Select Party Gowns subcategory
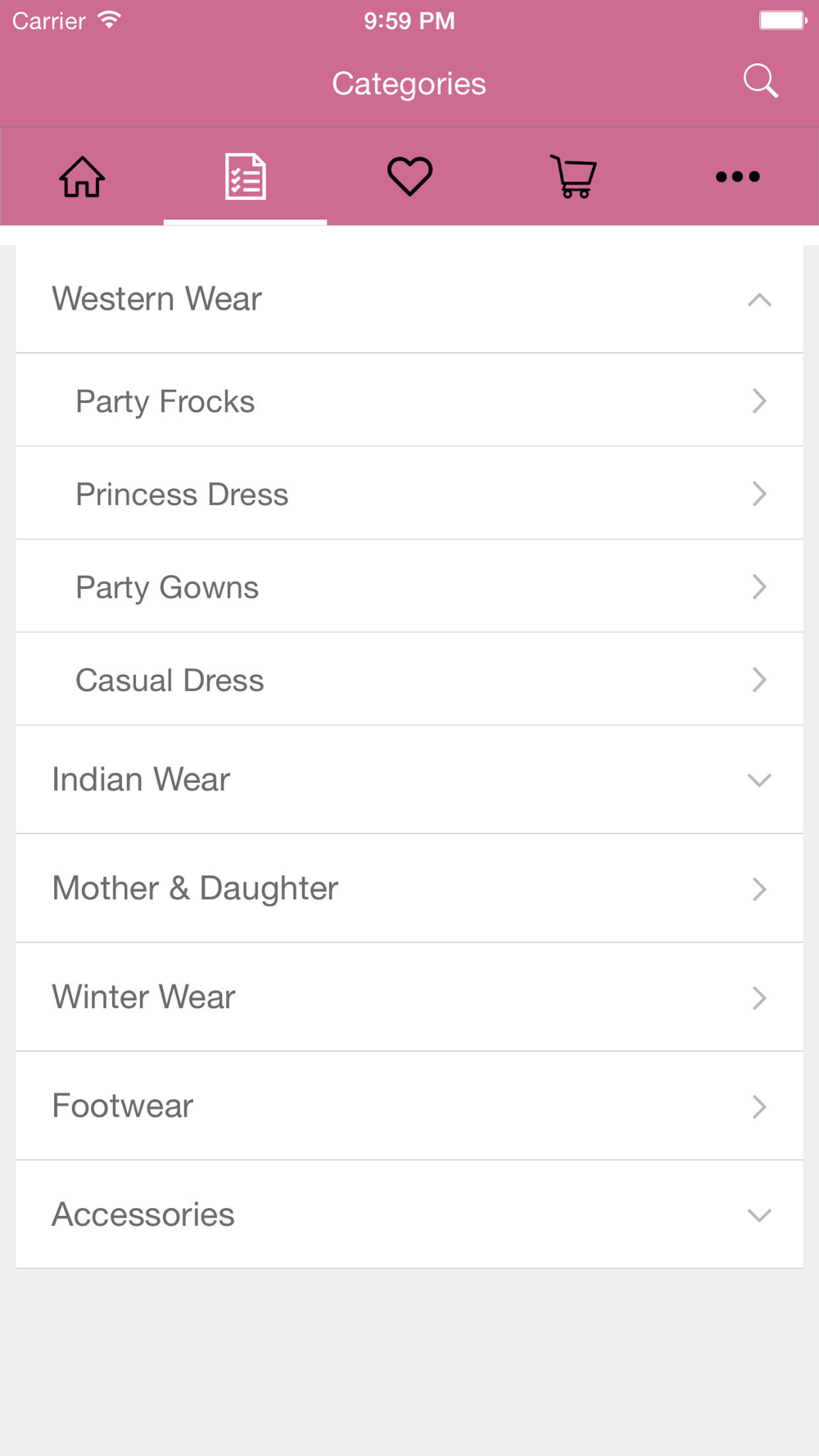This screenshot has width=819, height=1456. [409, 586]
